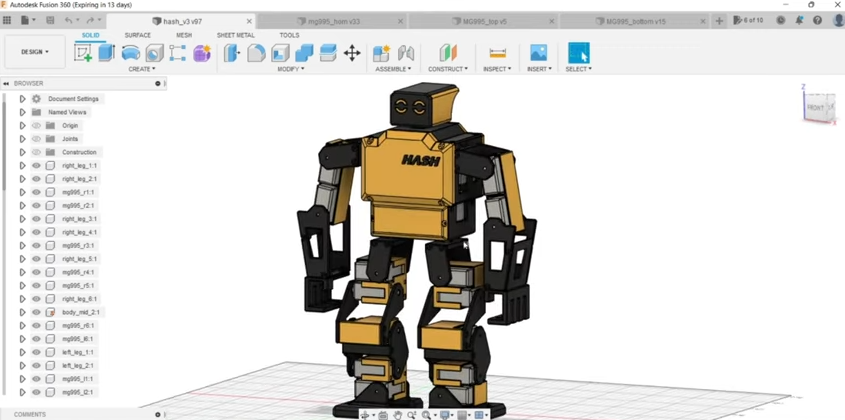The image size is (845, 420).
Task: Hide the mg995_l2:1 component
Action: (x=36, y=393)
